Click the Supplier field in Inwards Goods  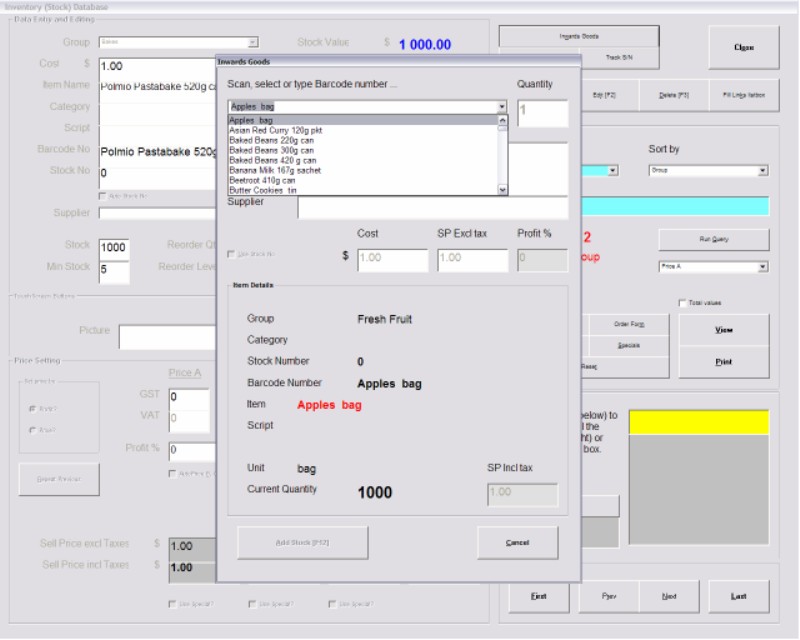click(432, 208)
